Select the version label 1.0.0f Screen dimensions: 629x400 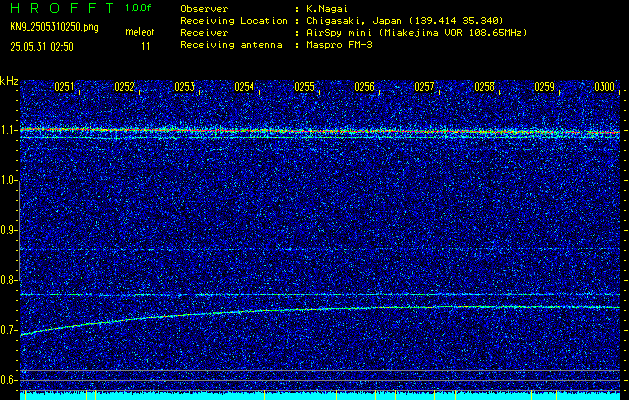coord(138,8)
